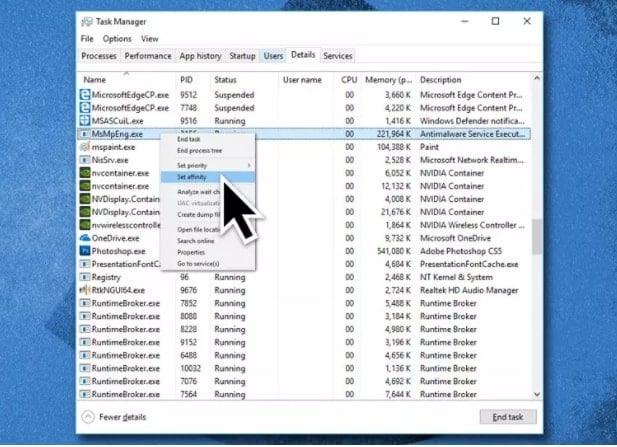This screenshot has height=447, width=617.
Task: Open the Options menu
Action: [117, 39]
